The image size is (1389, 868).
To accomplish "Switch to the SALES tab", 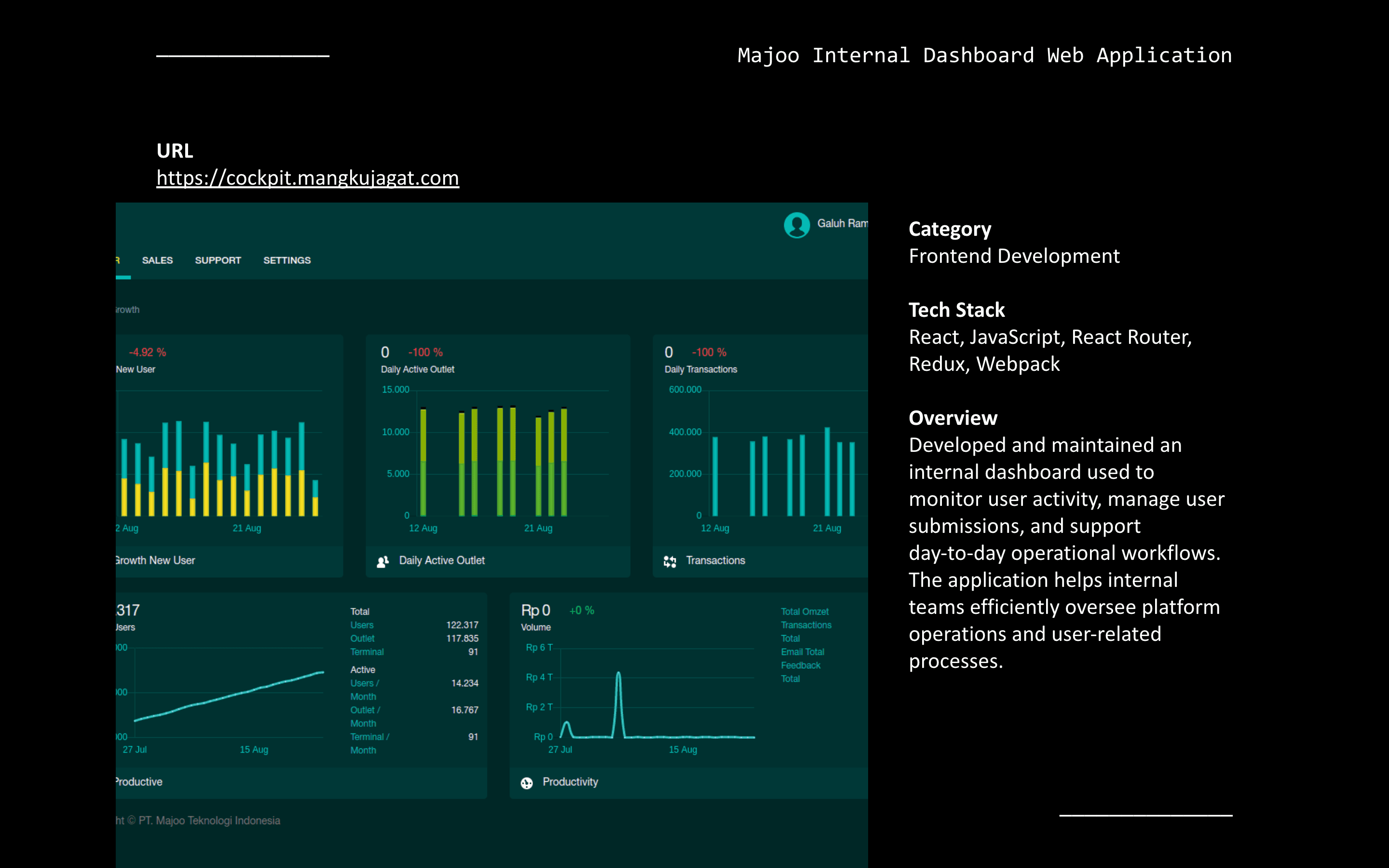I will pos(157,260).
